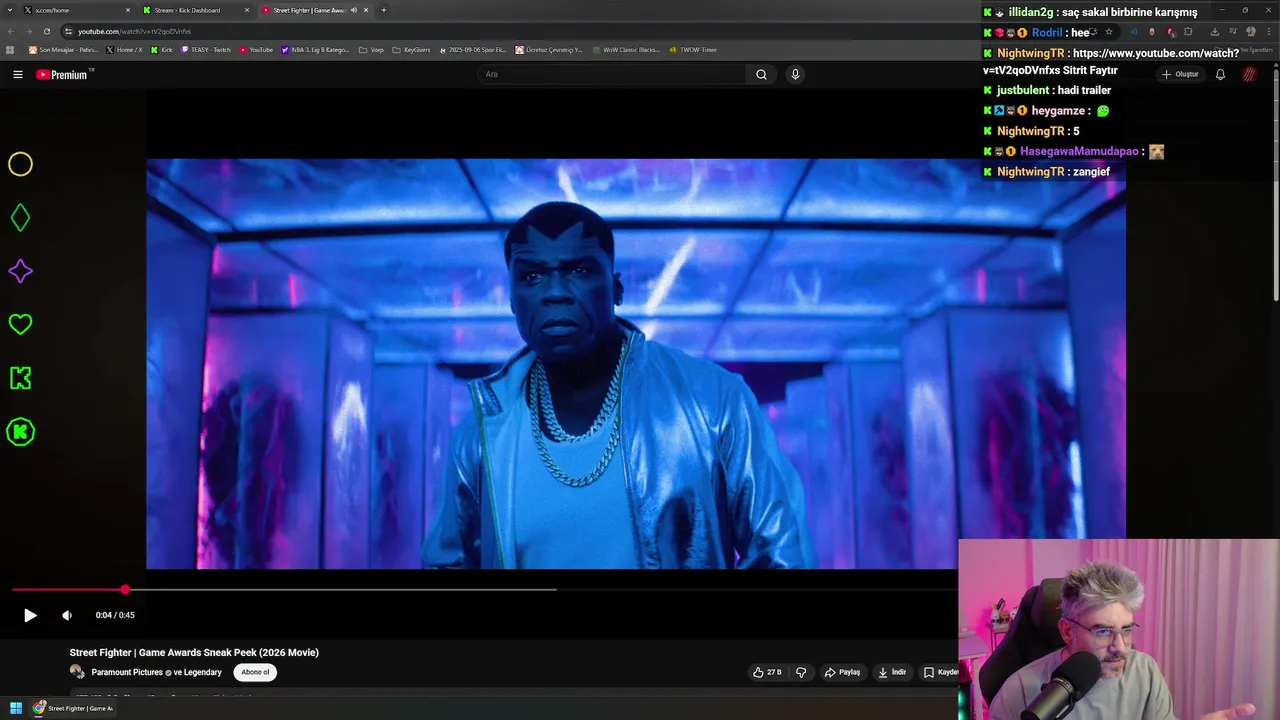1280x720 pixels.
Task: Open a new browser tab
Action: point(384,10)
